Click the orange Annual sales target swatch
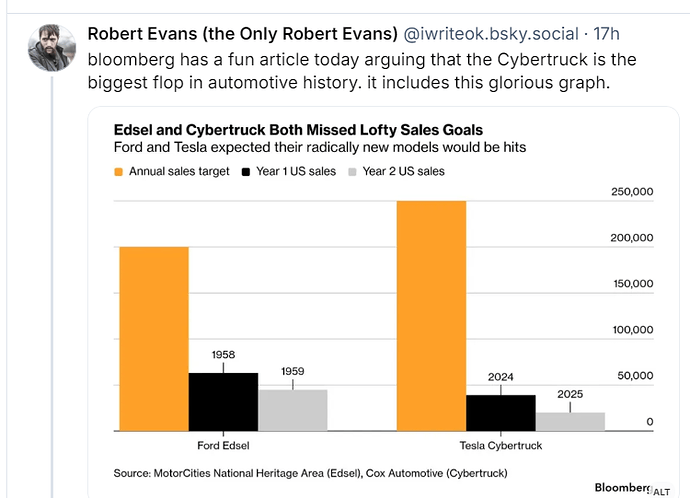This screenshot has width=690, height=498. pyautogui.click(x=118, y=172)
